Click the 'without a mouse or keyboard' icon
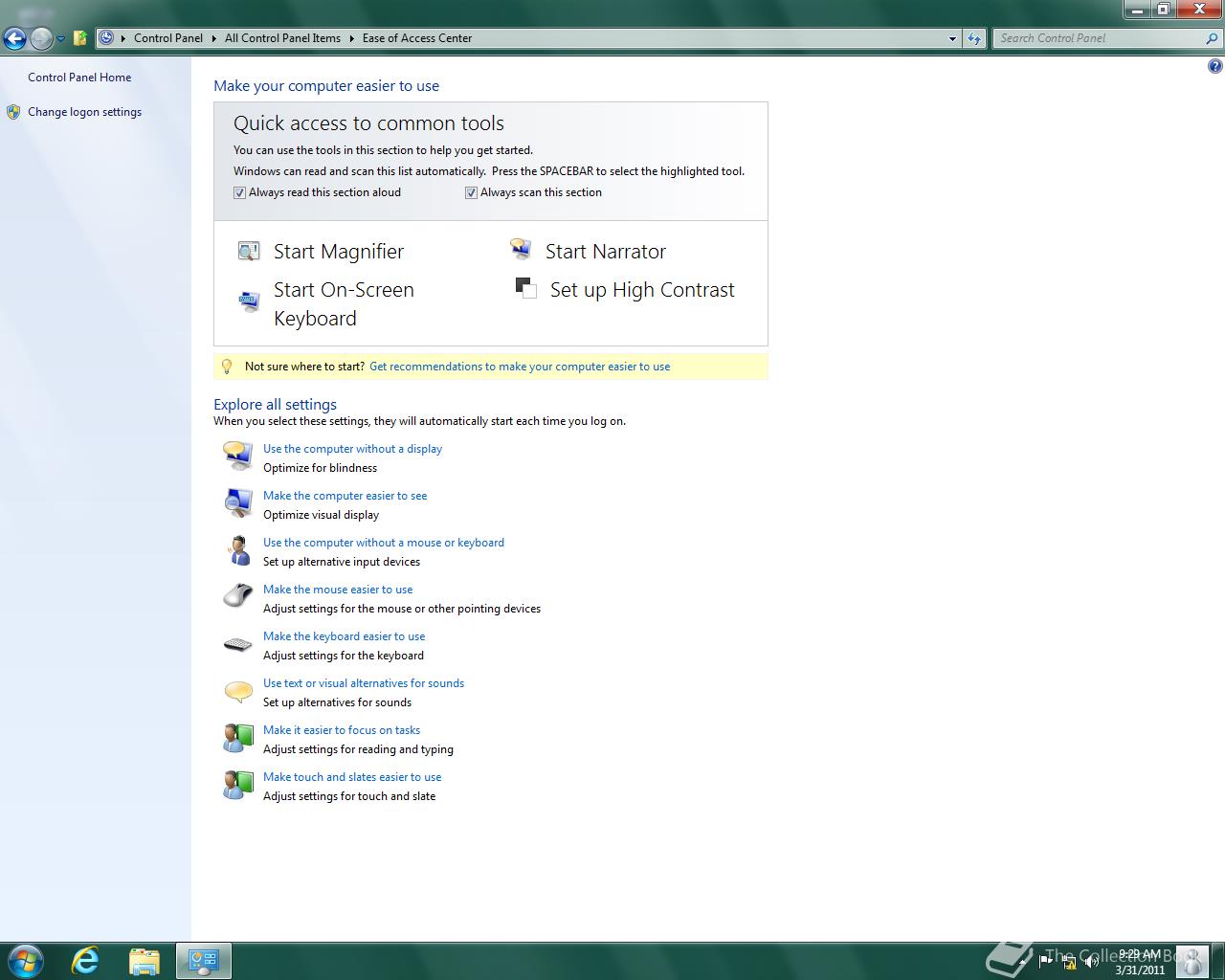The height and width of the screenshot is (980, 1225). click(x=237, y=549)
